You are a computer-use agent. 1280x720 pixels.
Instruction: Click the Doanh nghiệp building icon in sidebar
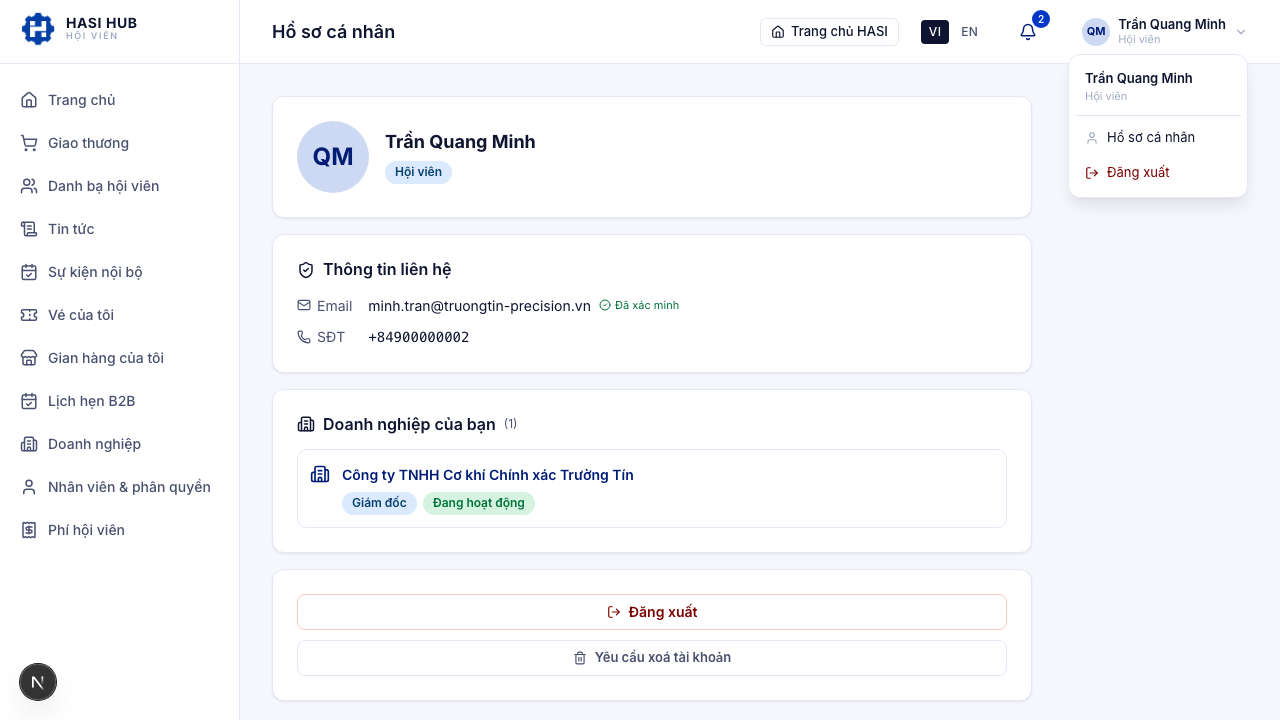(x=29, y=444)
